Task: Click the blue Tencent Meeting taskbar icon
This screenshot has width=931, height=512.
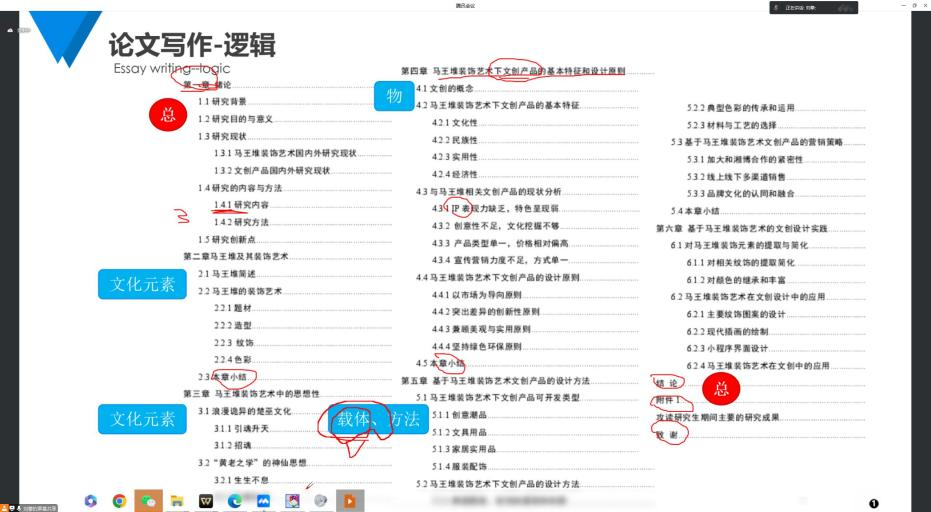Action: pos(264,500)
